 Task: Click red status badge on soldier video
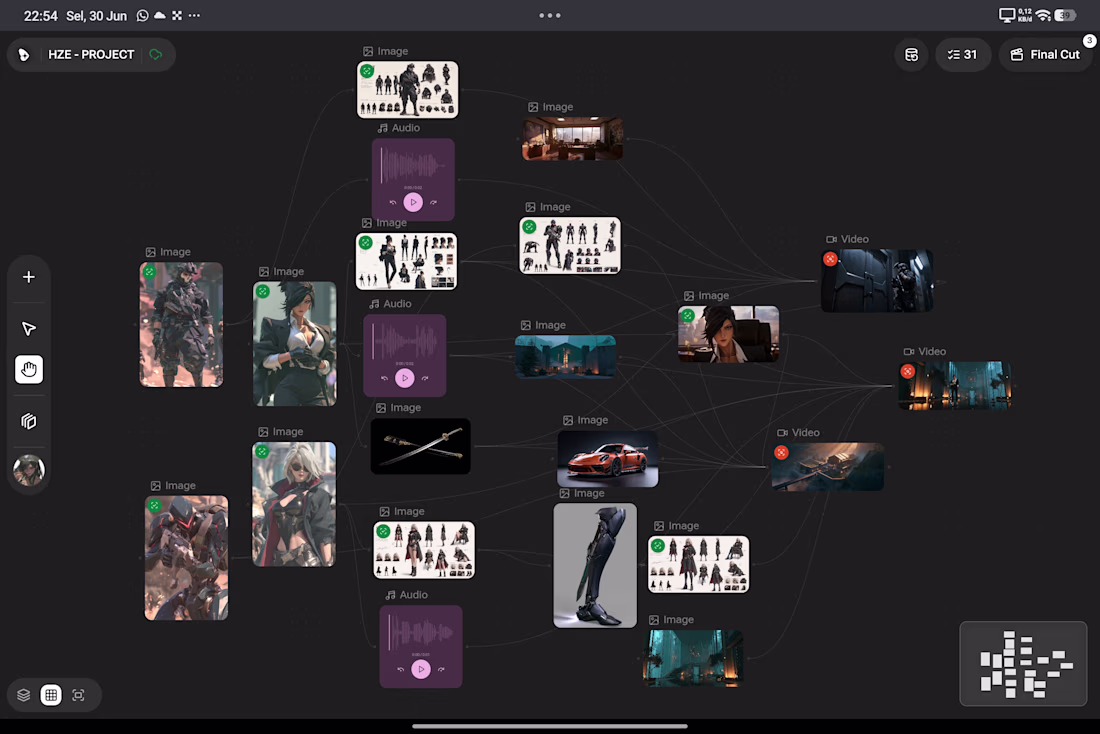click(831, 259)
